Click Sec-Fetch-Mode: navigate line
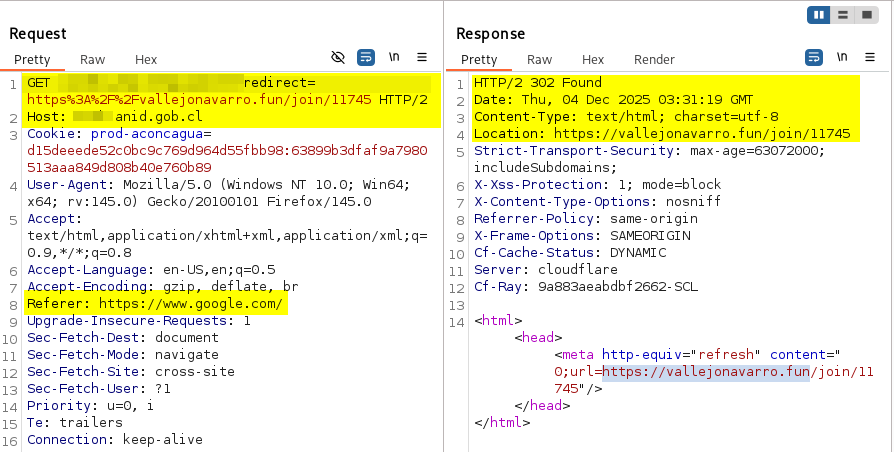The image size is (894, 452). click(x=123, y=355)
